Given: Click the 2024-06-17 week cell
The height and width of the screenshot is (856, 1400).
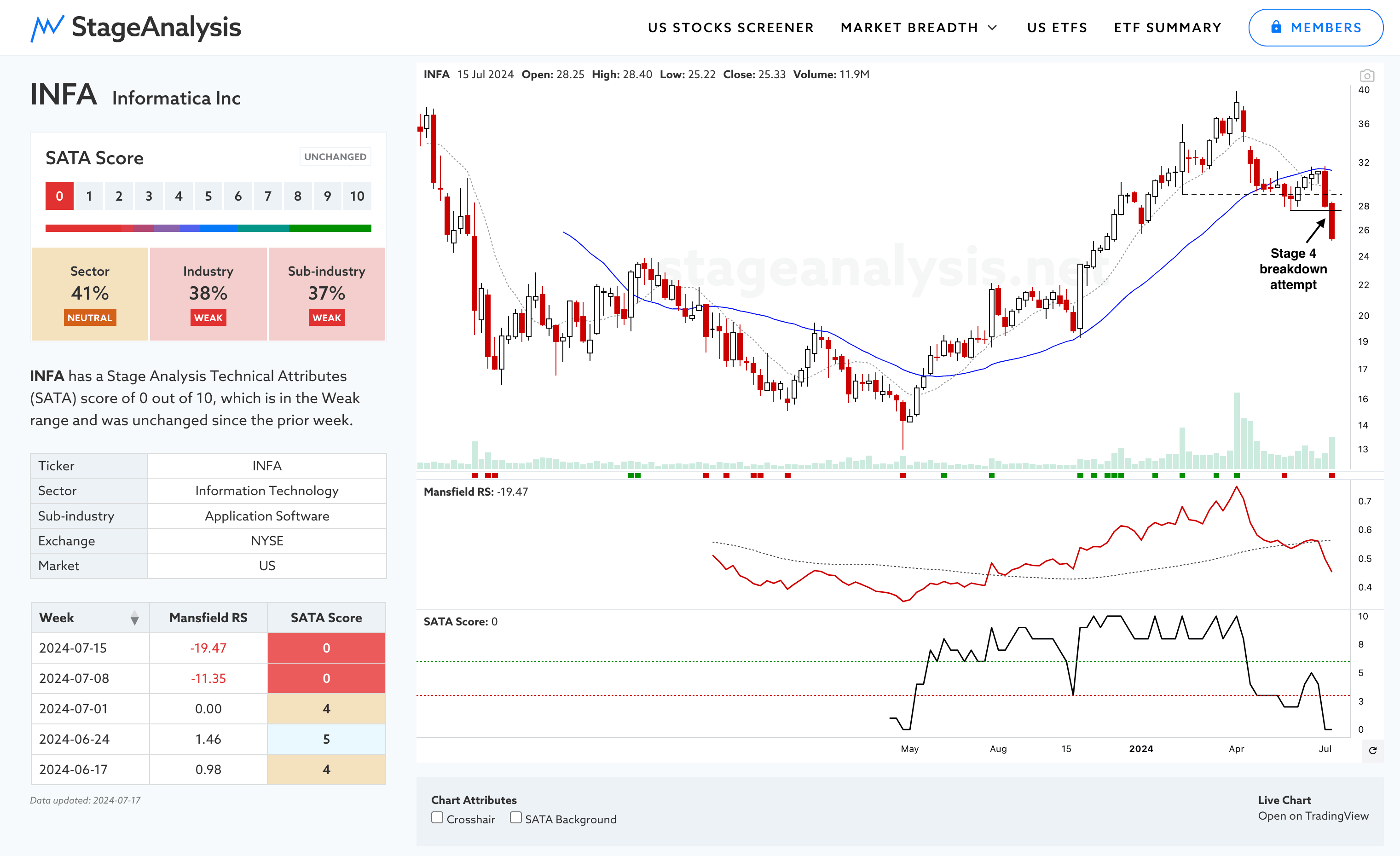Looking at the screenshot, I should click(x=90, y=769).
